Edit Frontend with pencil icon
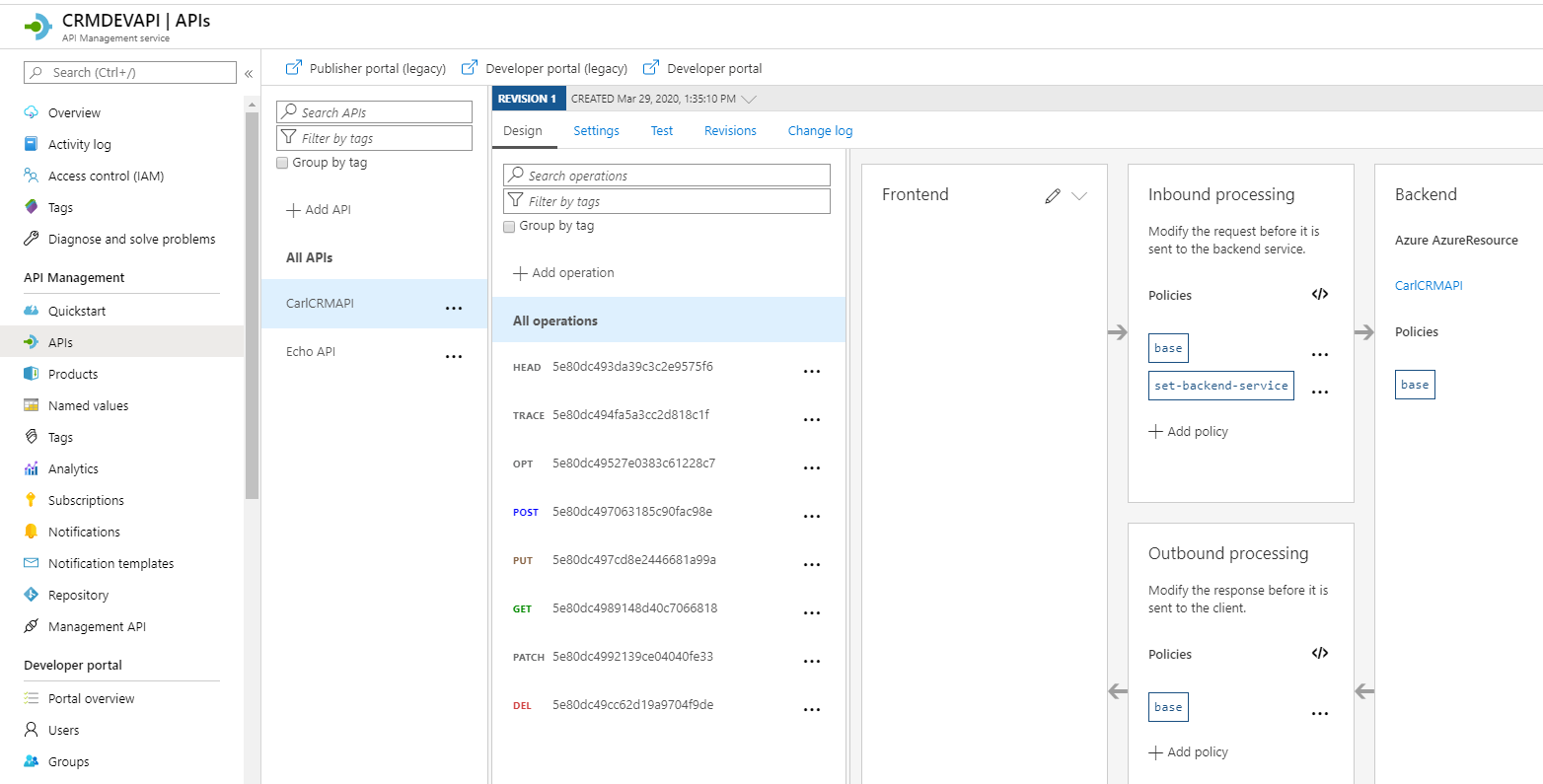This screenshot has width=1543, height=784. coord(1053,196)
